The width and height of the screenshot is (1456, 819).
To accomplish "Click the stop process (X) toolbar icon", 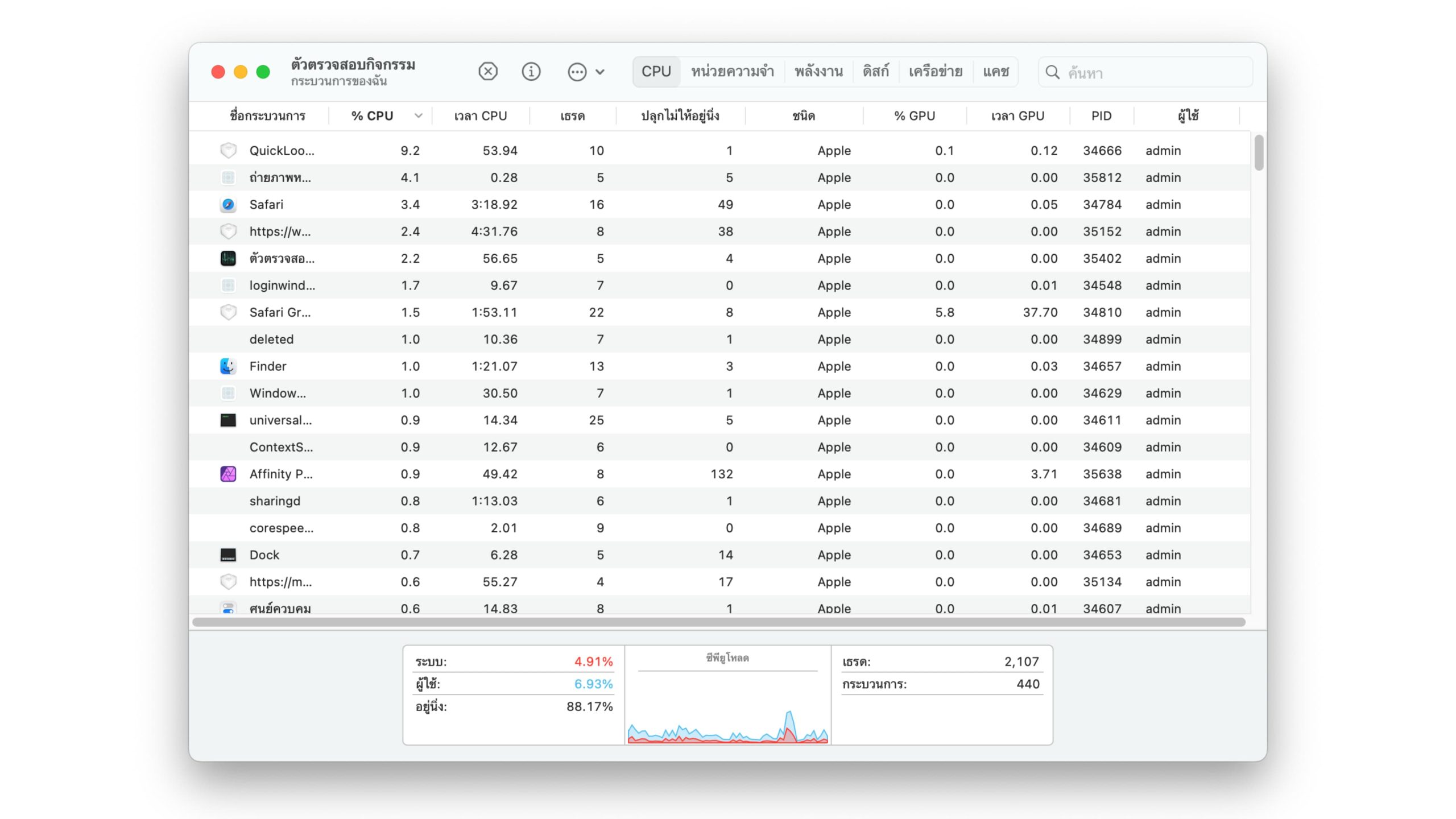I will (487, 72).
